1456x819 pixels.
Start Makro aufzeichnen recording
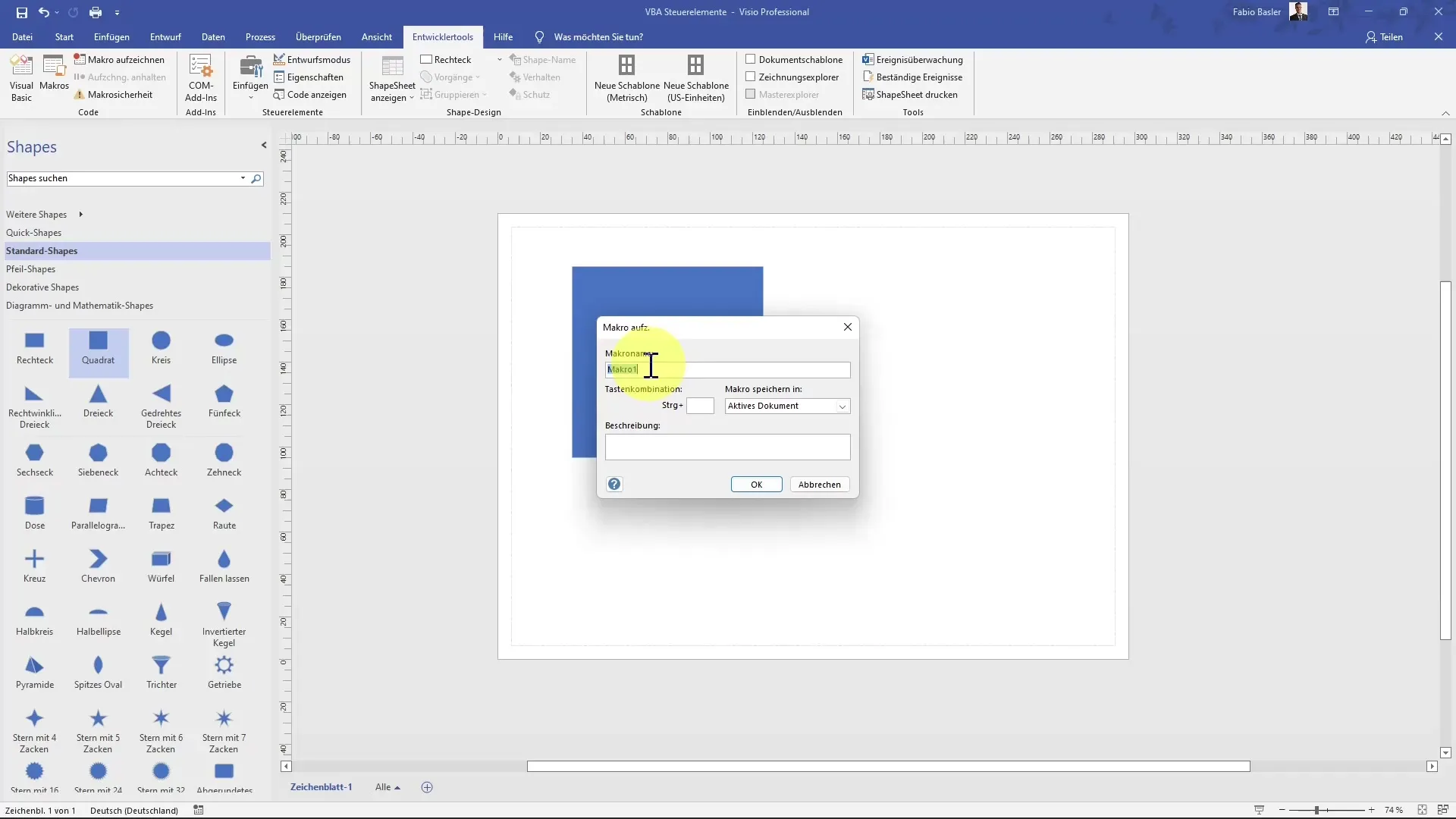tap(119, 59)
